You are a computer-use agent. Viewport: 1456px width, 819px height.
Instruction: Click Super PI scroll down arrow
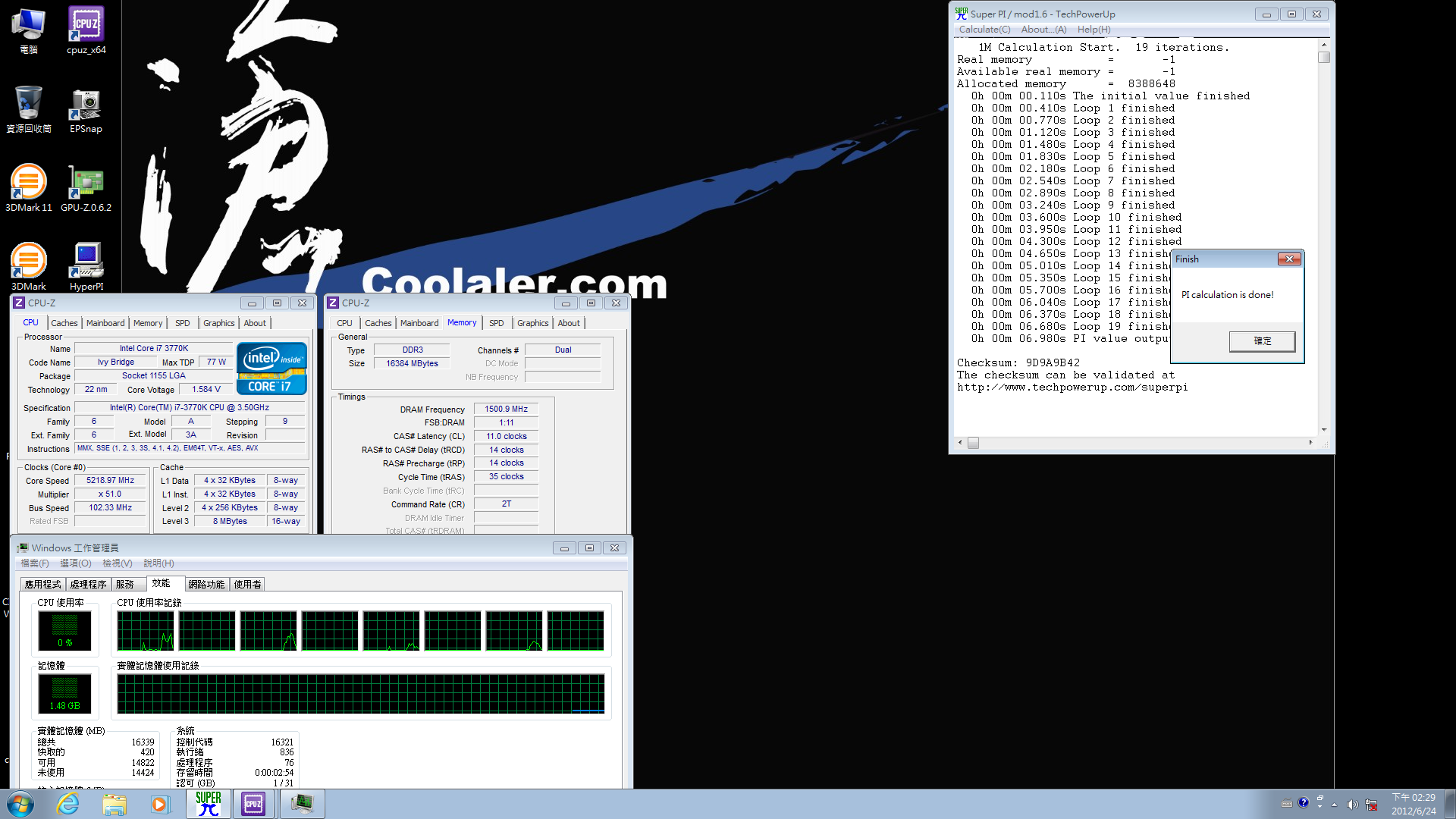1324,430
